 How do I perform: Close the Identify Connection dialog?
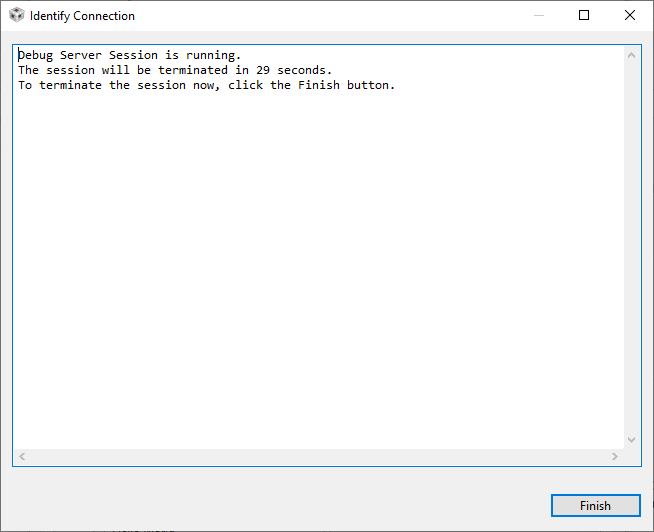[630, 16]
